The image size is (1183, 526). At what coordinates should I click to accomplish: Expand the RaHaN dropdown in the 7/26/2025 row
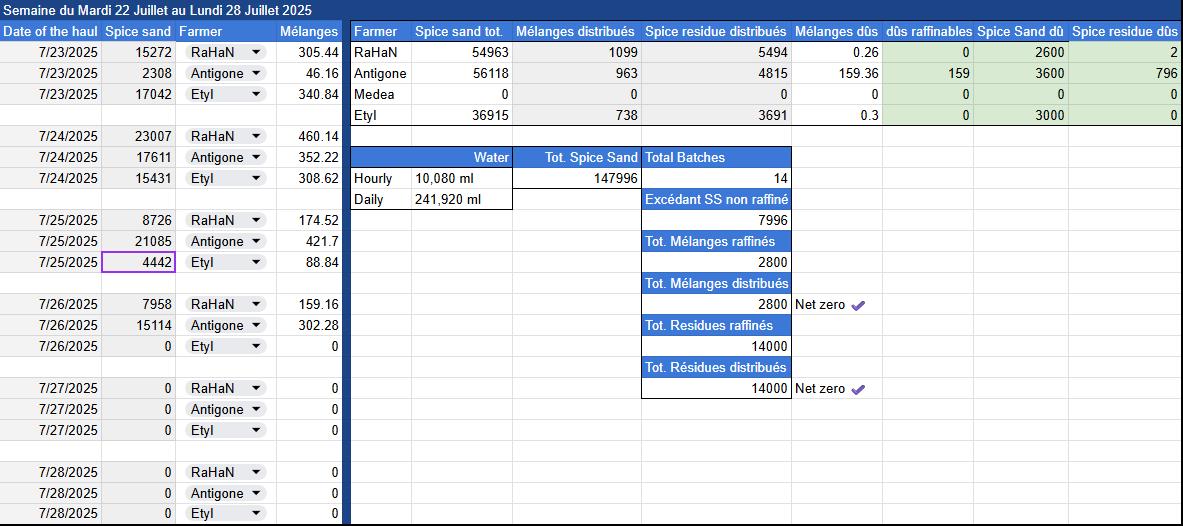[256, 304]
